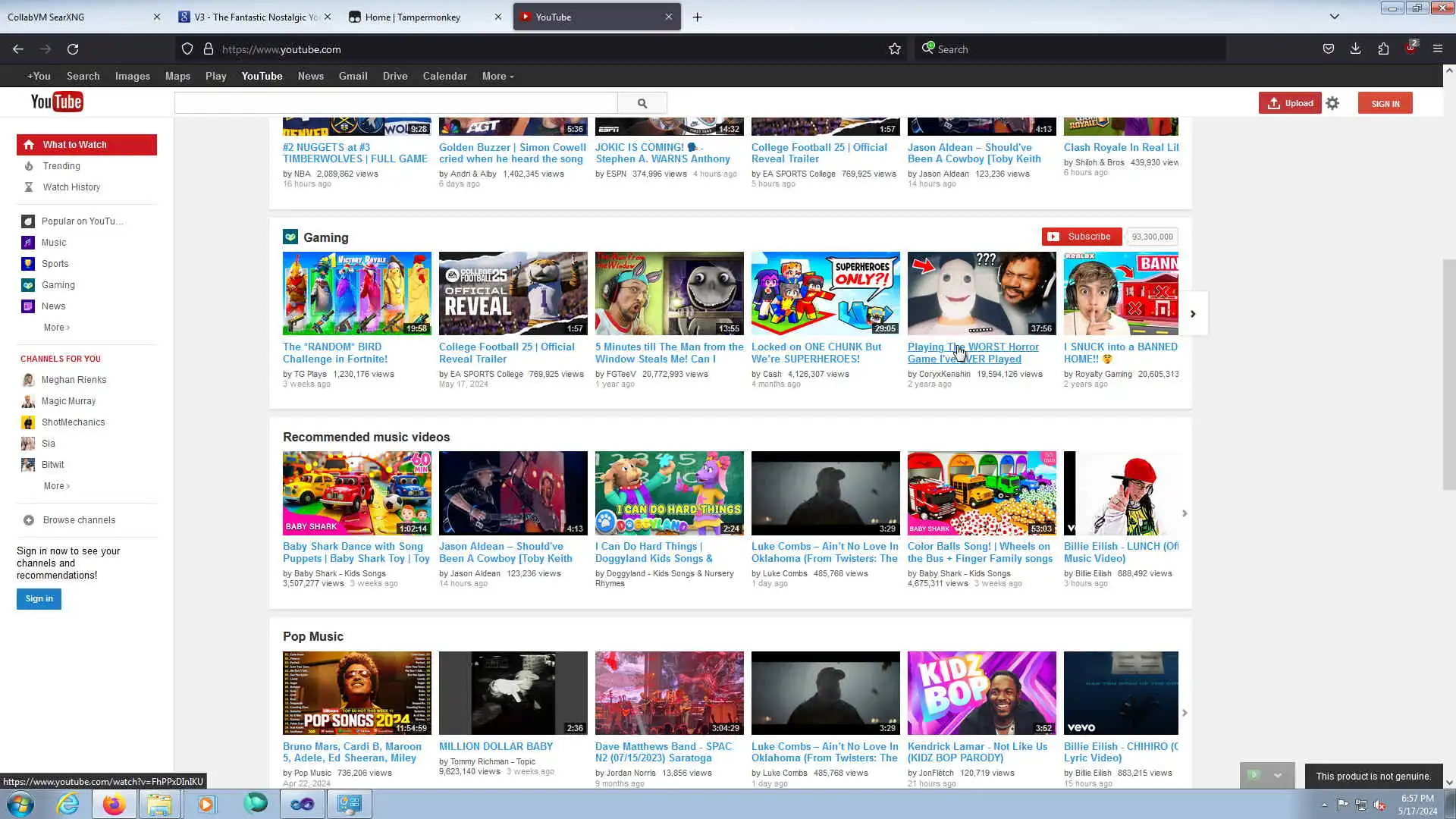Screen dimensions: 1456x819
Task: Click the Trending flame icon
Action: [x=29, y=166]
